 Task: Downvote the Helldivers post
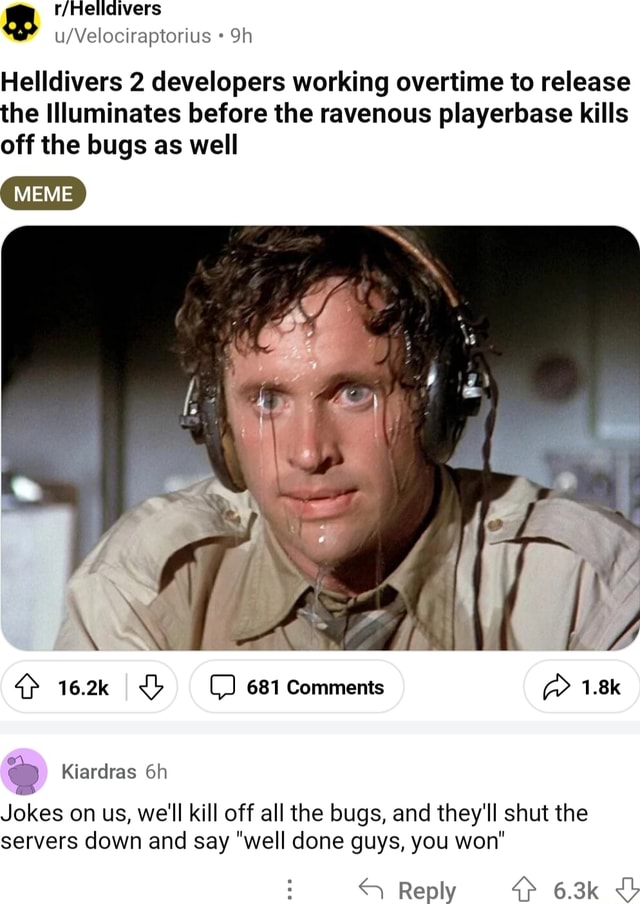coord(151,687)
